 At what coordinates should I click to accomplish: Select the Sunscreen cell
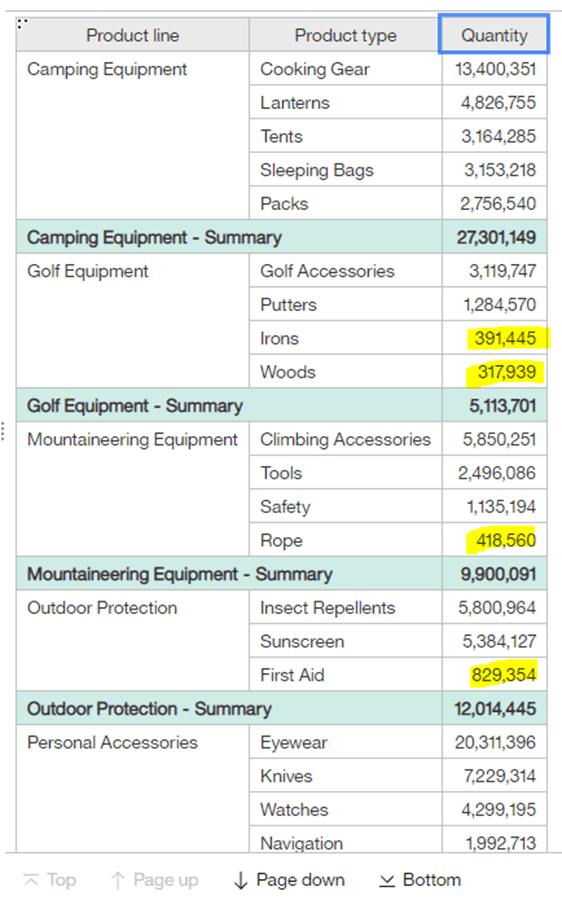346,641
